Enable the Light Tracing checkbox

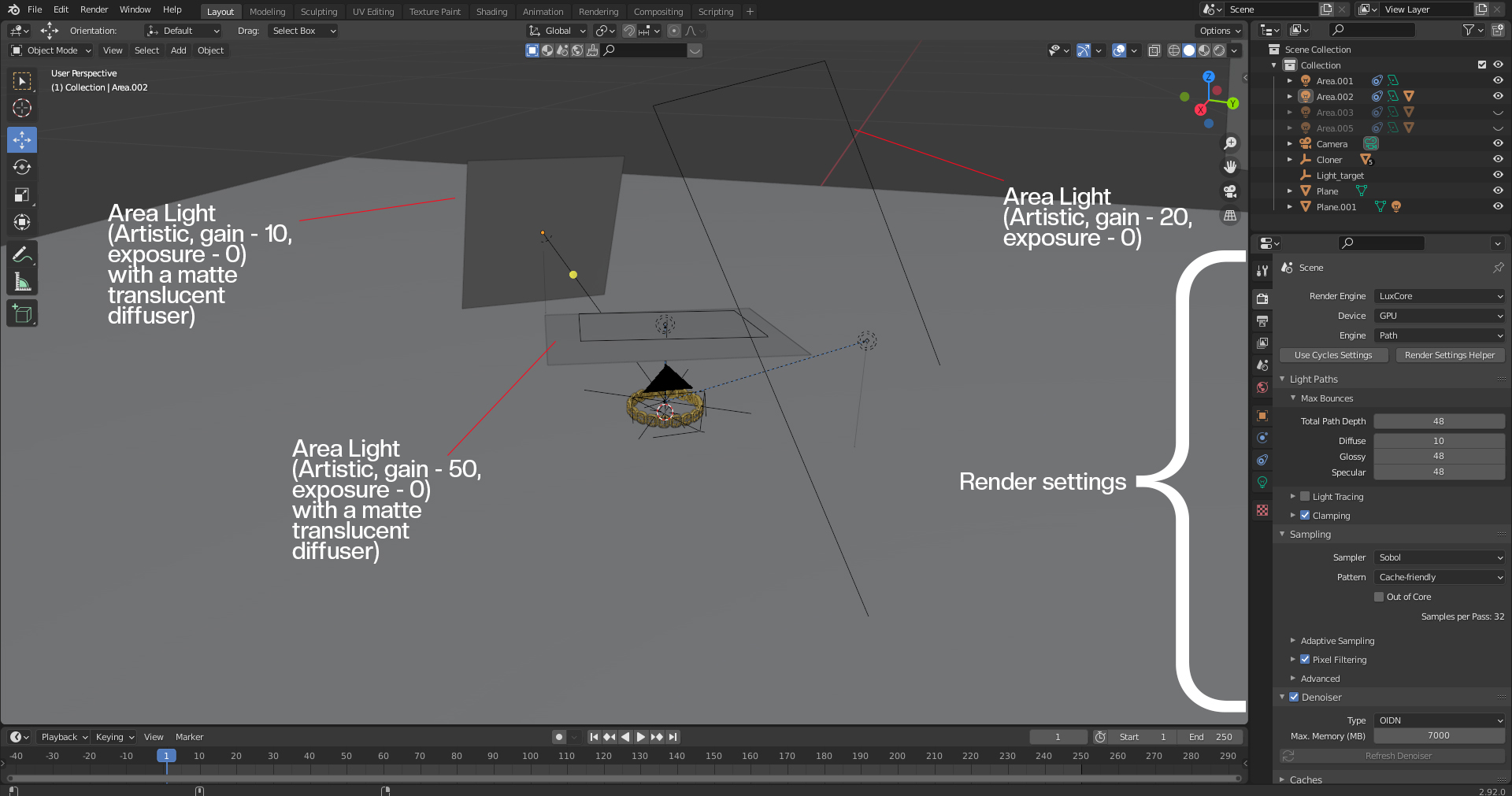click(x=1305, y=497)
